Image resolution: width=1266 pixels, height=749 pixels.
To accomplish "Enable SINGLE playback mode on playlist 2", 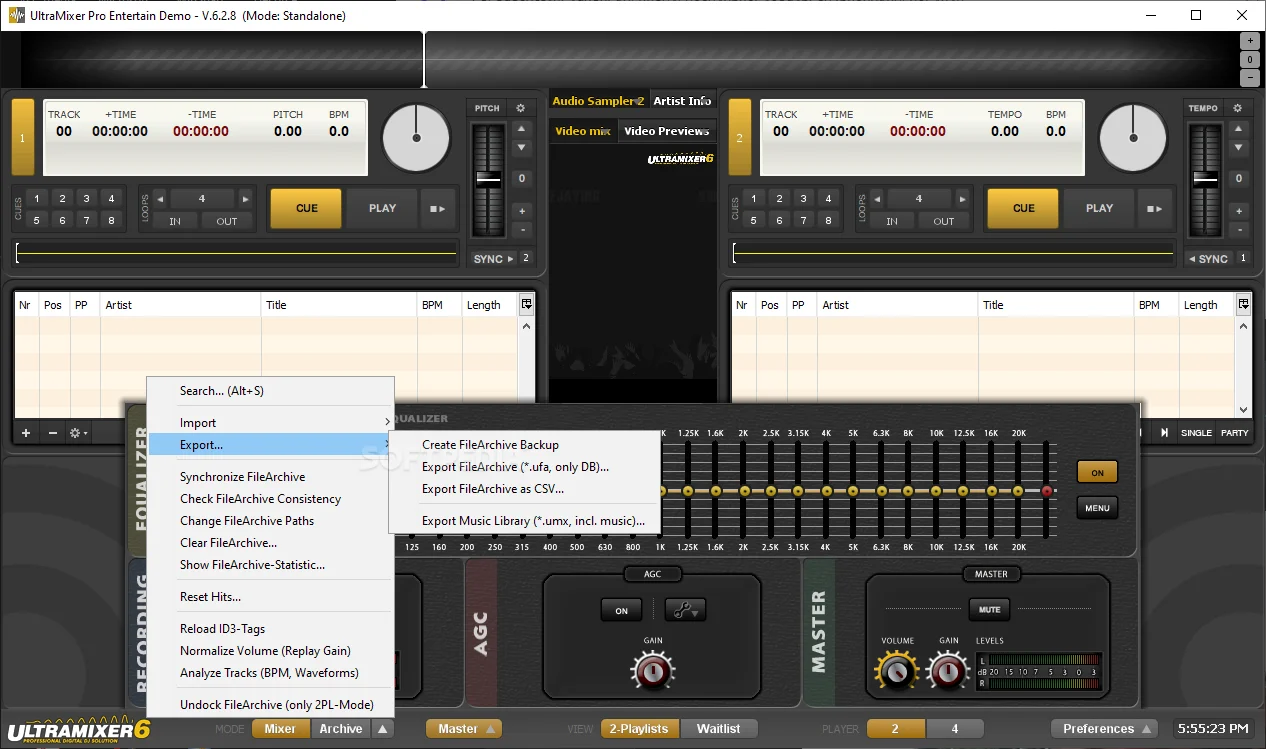I will (x=1196, y=433).
